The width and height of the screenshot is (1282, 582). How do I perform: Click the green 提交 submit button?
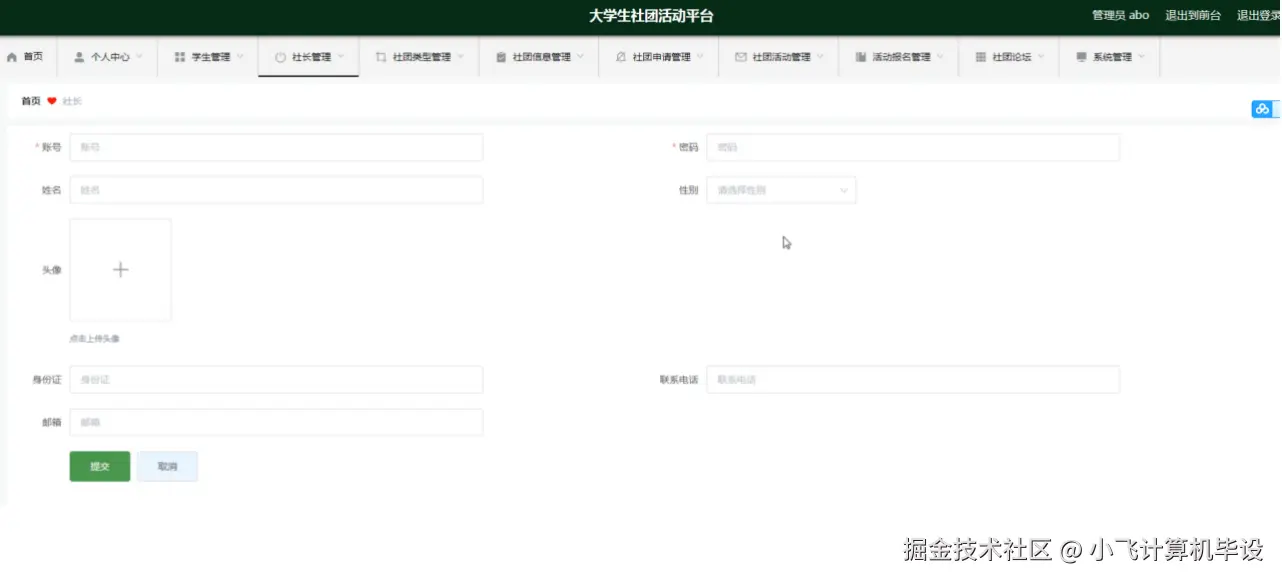point(100,467)
